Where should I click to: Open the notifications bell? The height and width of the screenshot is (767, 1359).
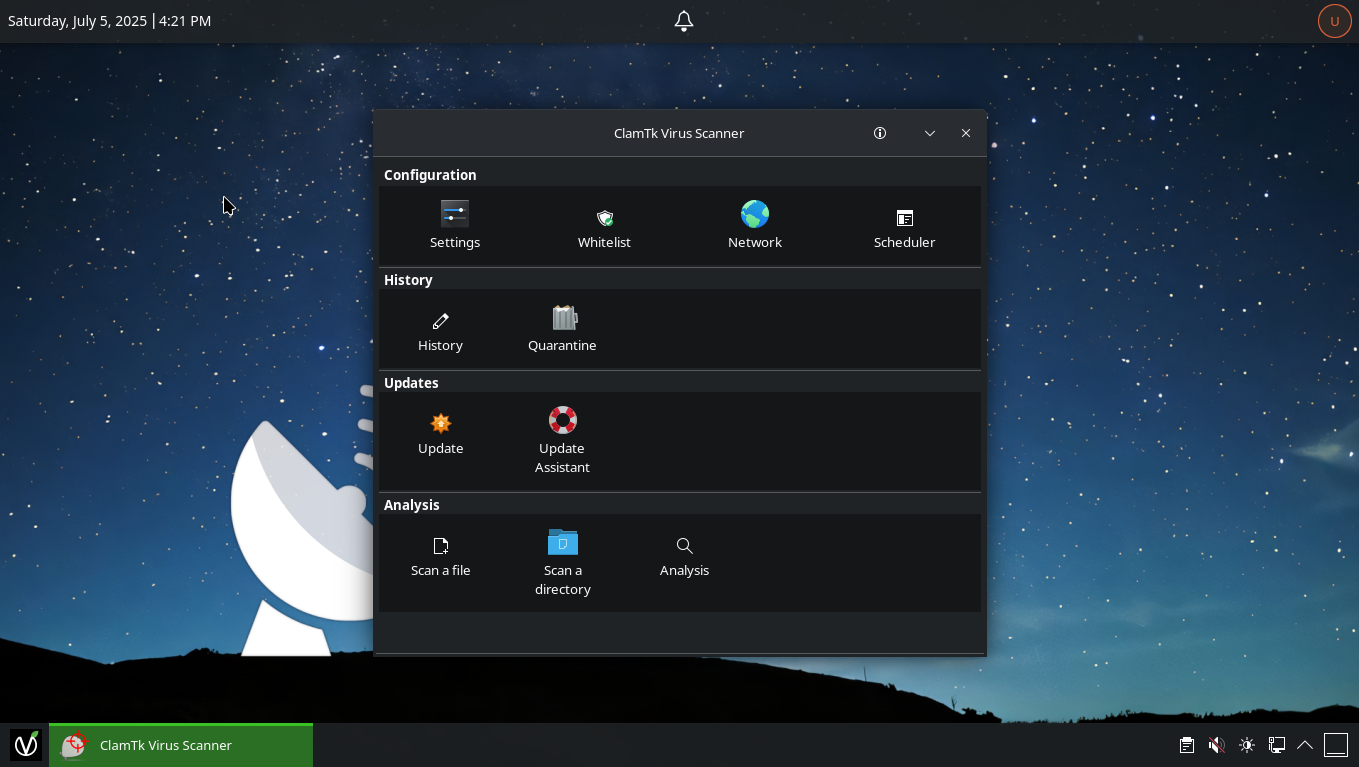[684, 21]
